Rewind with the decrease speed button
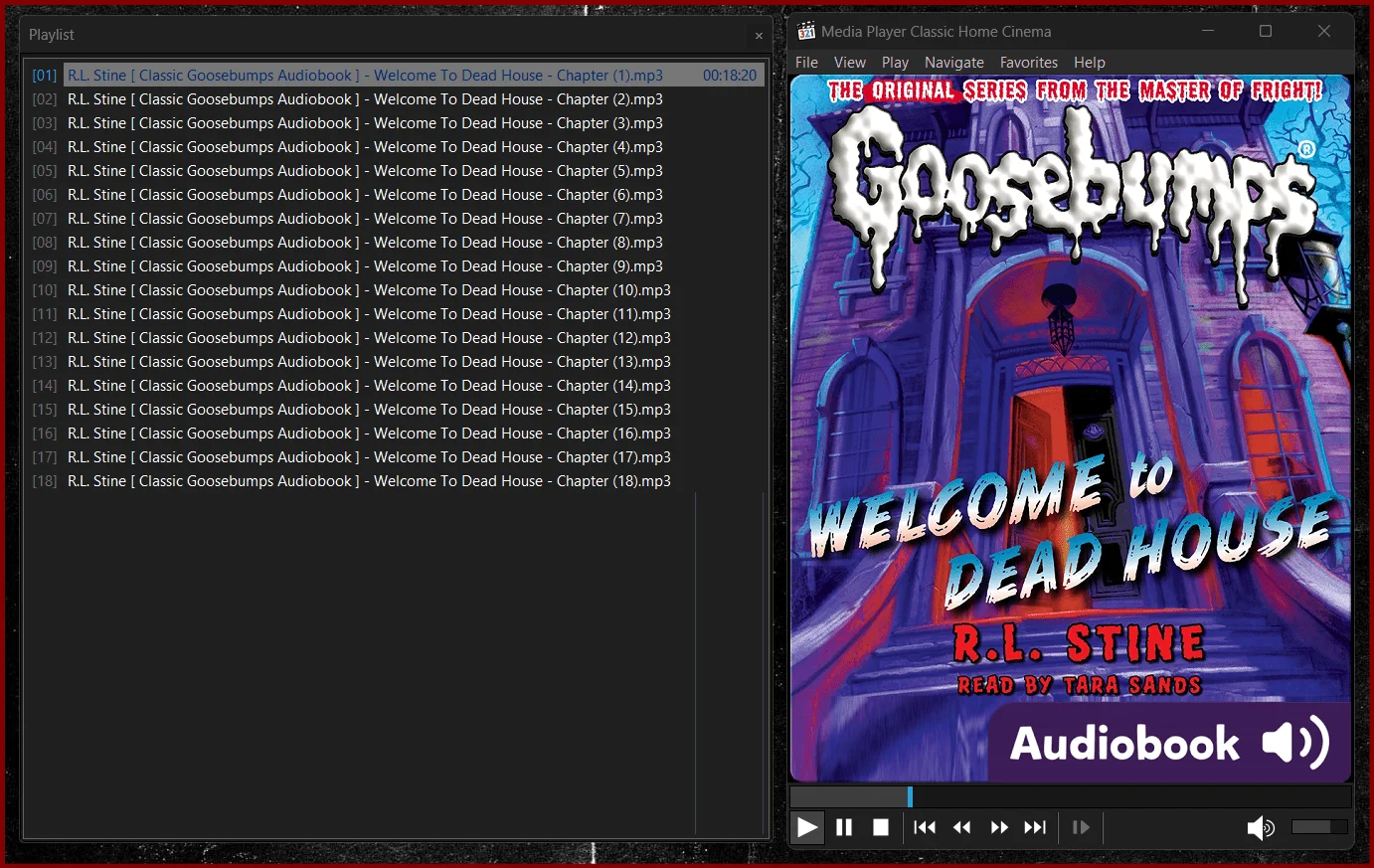This screenshot has height=868, width=1374. pos(962,827)
